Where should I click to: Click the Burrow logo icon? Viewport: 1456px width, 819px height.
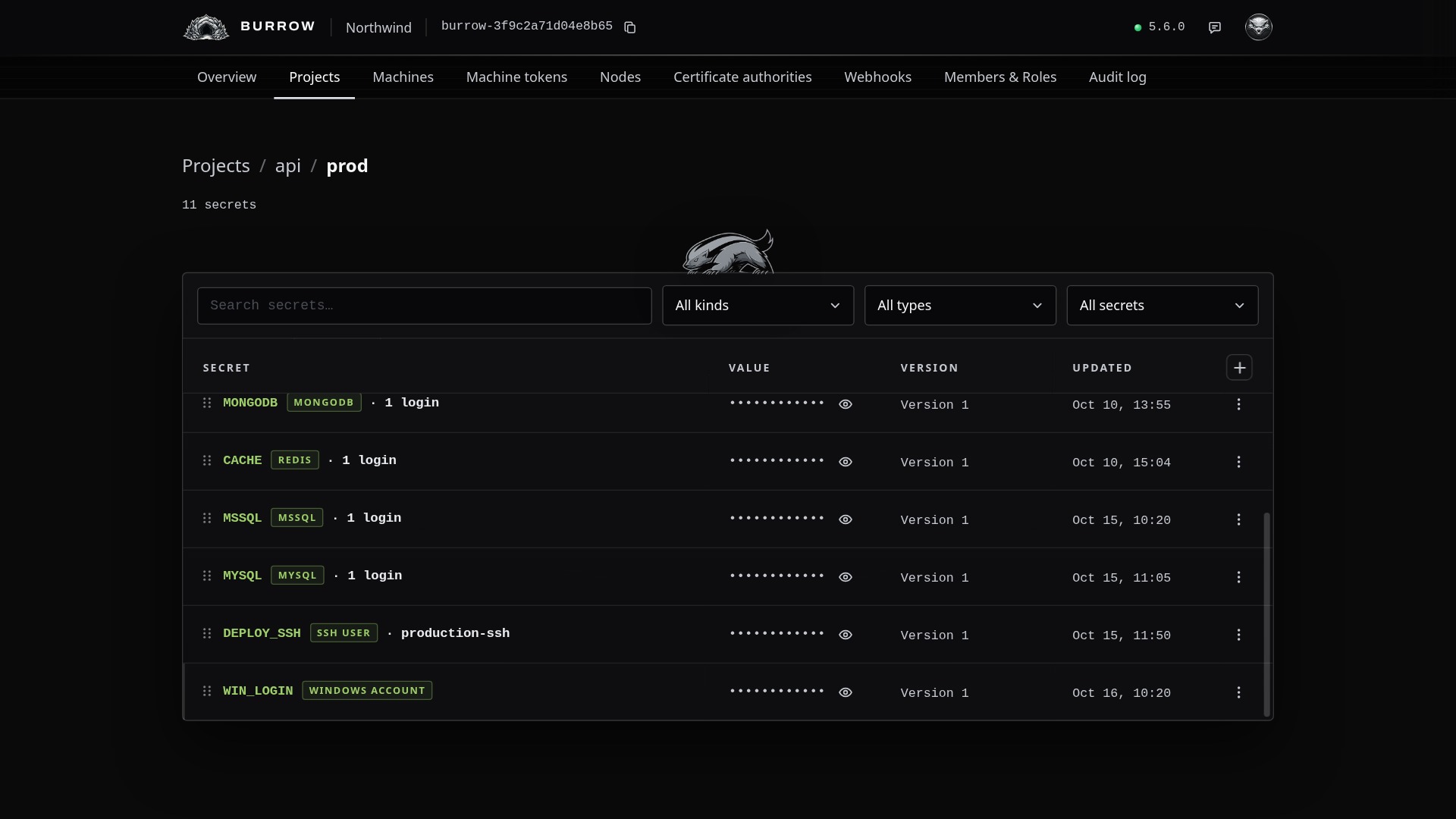coord(206,27)
